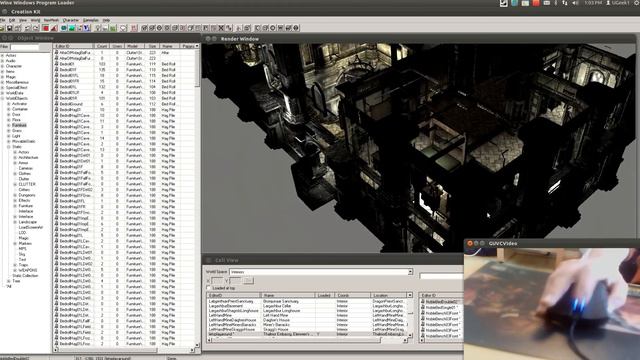Click the black X toolbar icon
The width and height of the screenshot is (640, 360).
coord(221,28)
